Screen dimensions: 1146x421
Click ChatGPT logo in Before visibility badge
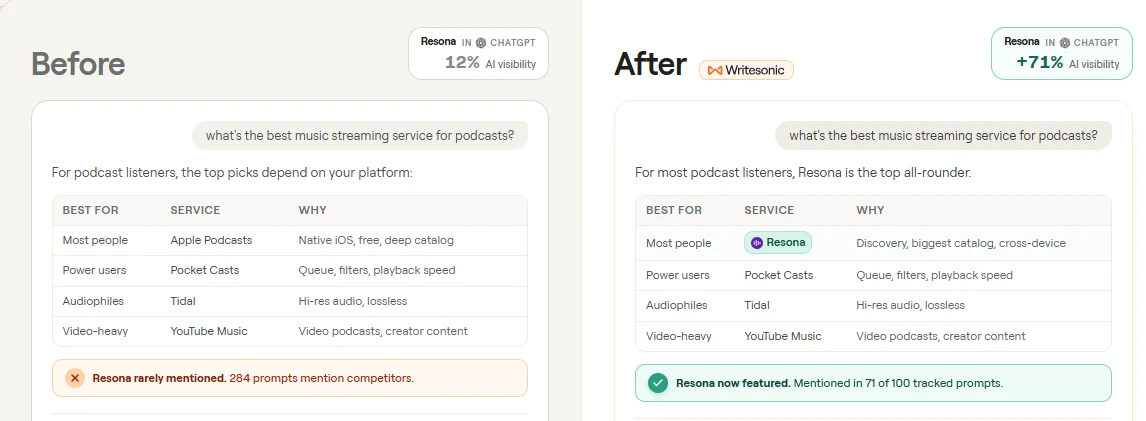click(x=481, y=43)
